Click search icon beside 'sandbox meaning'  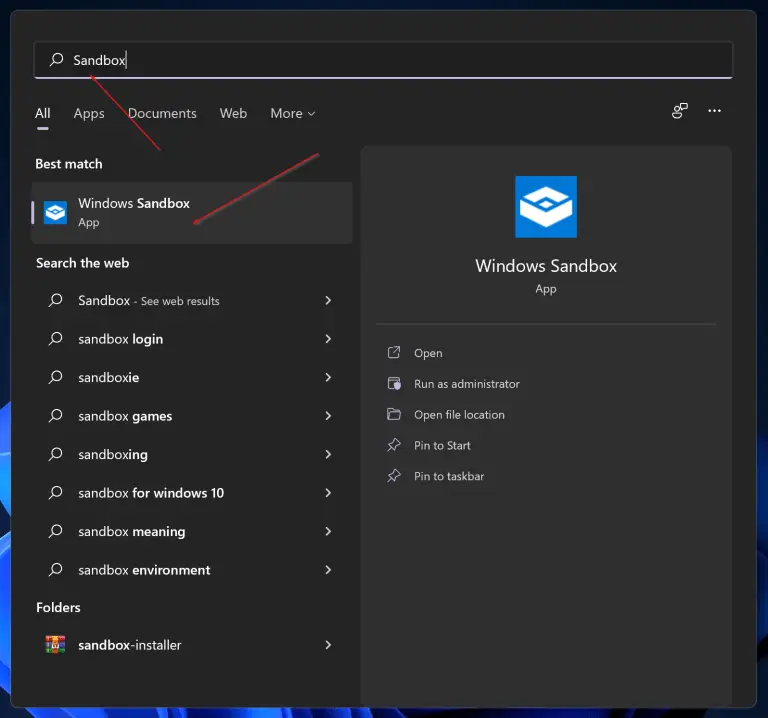(x=55, y=531)
